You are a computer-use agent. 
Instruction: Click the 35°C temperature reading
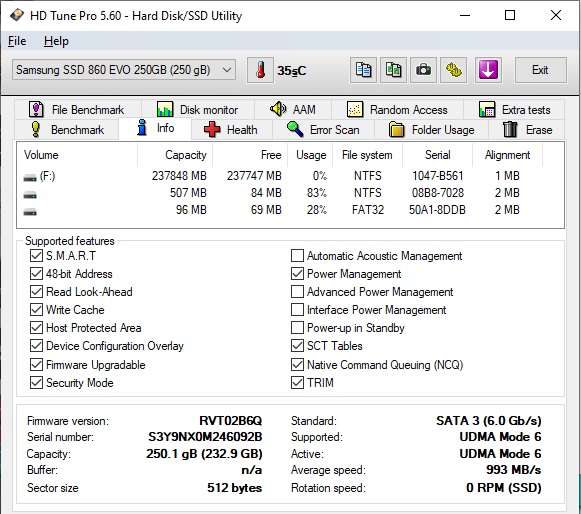pyautogui.click(x=292, y=70)
